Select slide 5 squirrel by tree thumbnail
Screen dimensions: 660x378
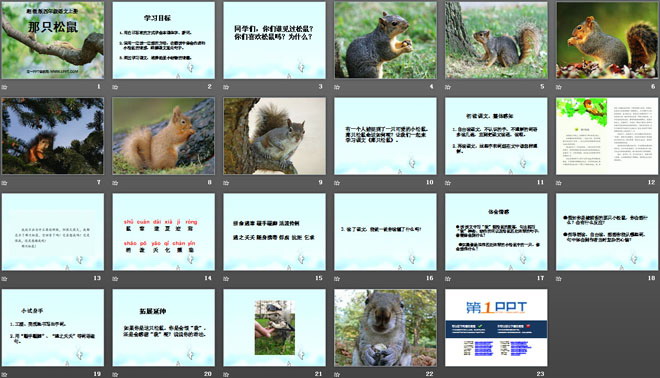tap(496, 40)
